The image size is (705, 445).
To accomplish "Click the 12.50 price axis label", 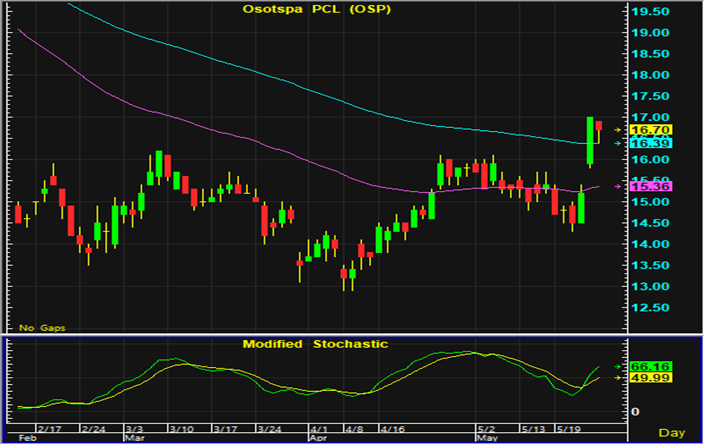I will point(650,308).
